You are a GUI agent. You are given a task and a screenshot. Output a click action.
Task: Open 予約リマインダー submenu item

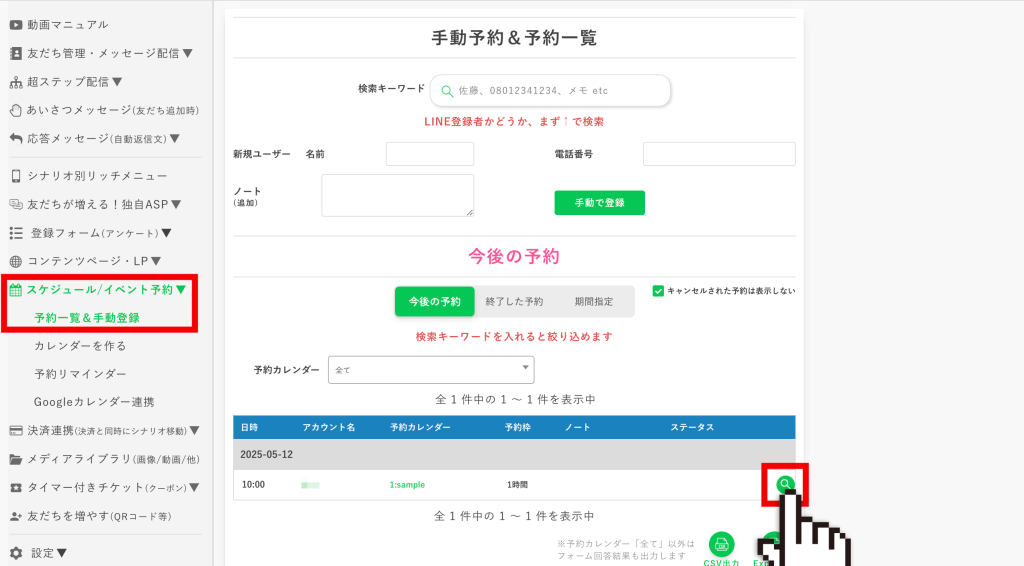(80, 374)
